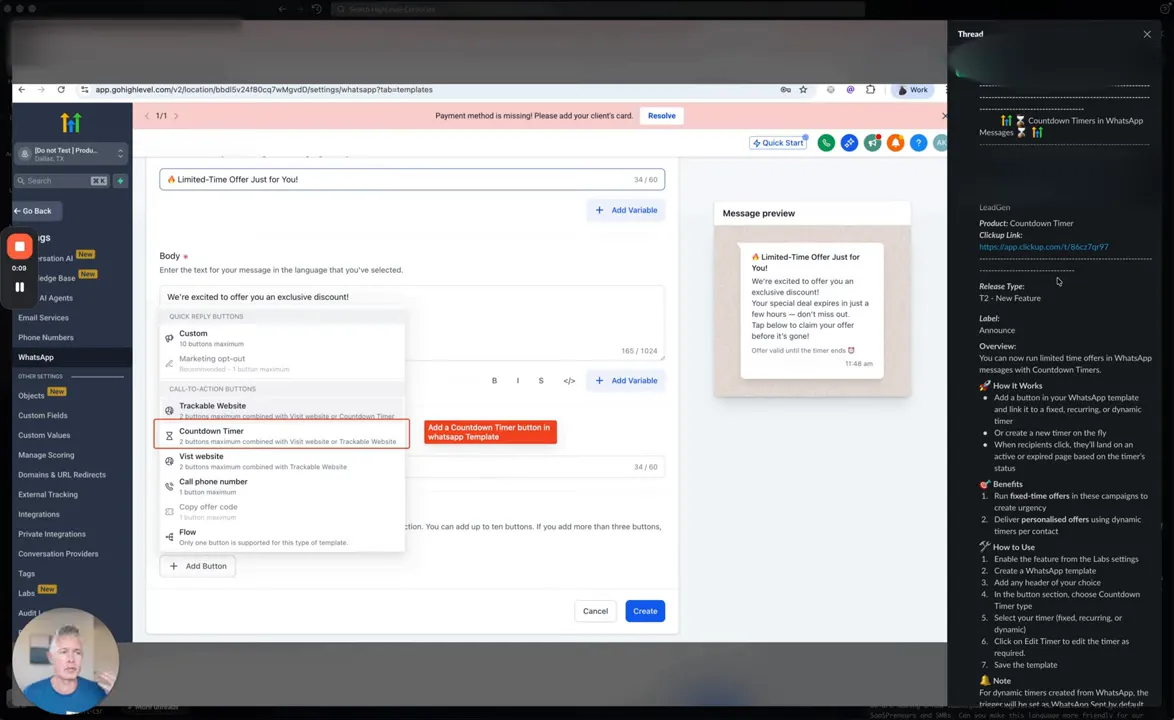This screenshot has height=720, width=1174.
Task: Toggle Italic formatting in body editor
Action: pos(517,381)
